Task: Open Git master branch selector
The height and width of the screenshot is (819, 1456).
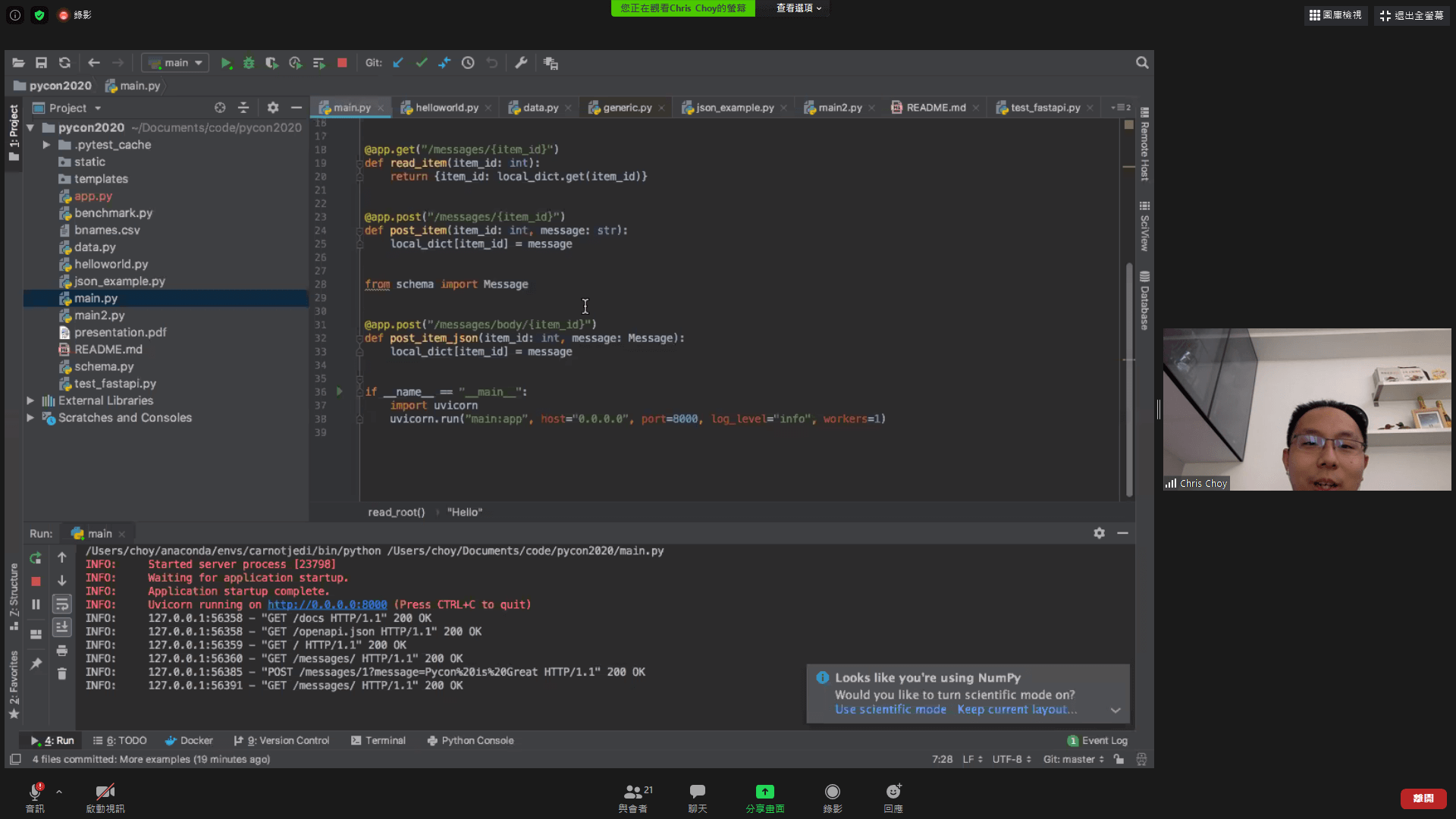Action: (1073, 759)
